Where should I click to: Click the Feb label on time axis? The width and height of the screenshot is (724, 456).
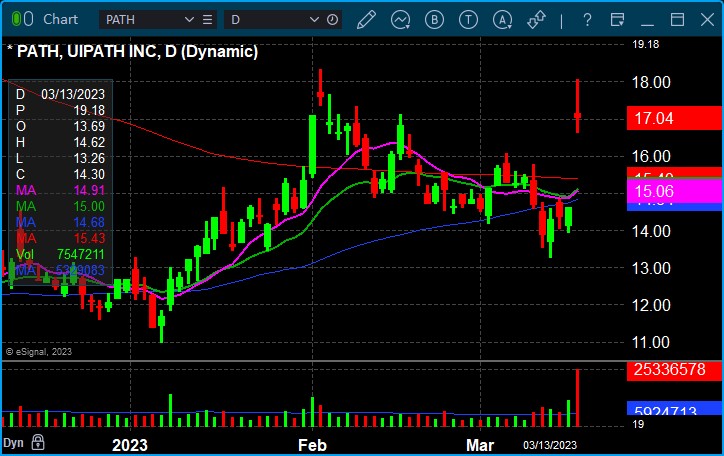click(312, 445)
